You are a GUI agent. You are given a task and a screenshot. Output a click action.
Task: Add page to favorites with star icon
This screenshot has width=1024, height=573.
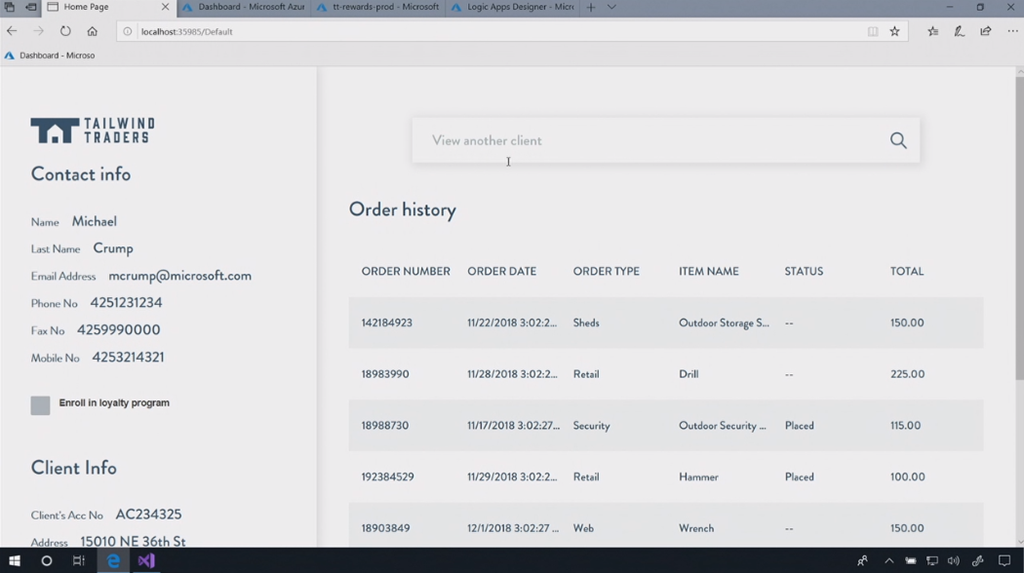[895, 31]
